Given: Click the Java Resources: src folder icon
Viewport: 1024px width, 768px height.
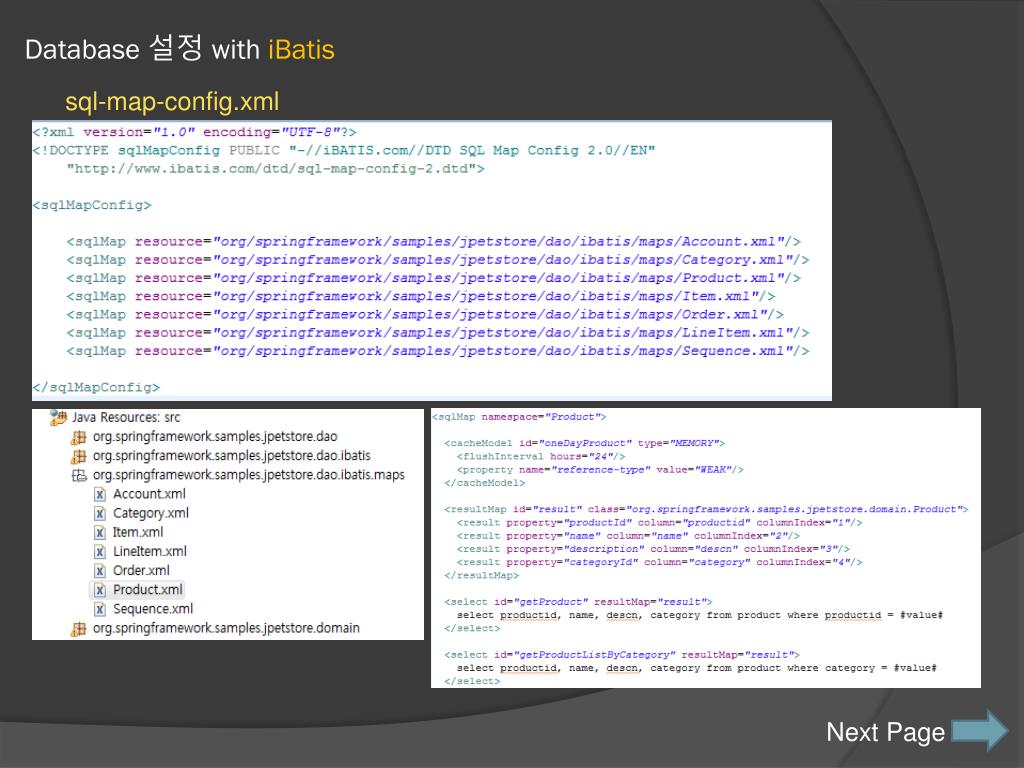Looking at the screenshot, I should 59,417.
